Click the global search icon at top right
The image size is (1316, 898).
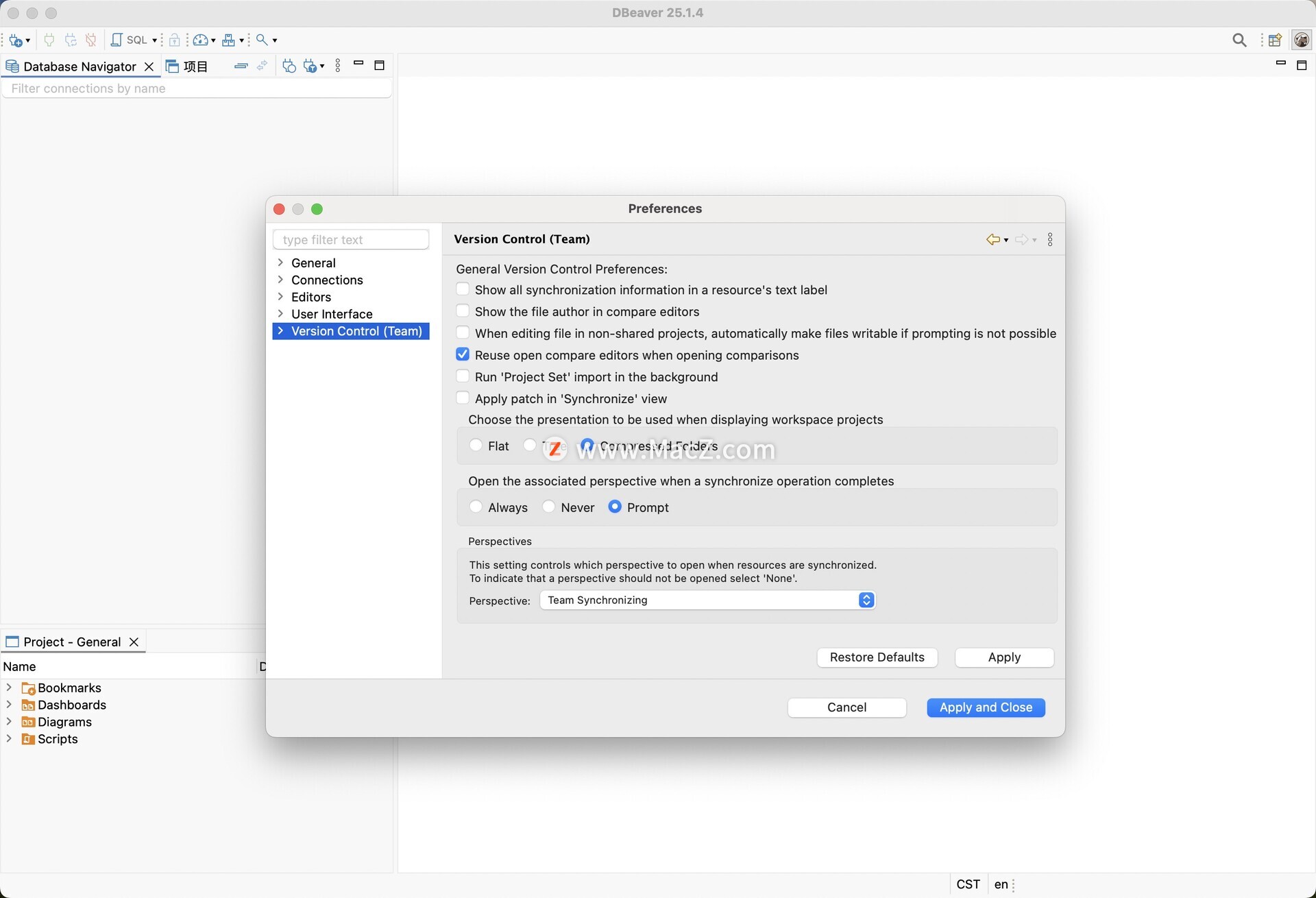(x=1239, y=40)
